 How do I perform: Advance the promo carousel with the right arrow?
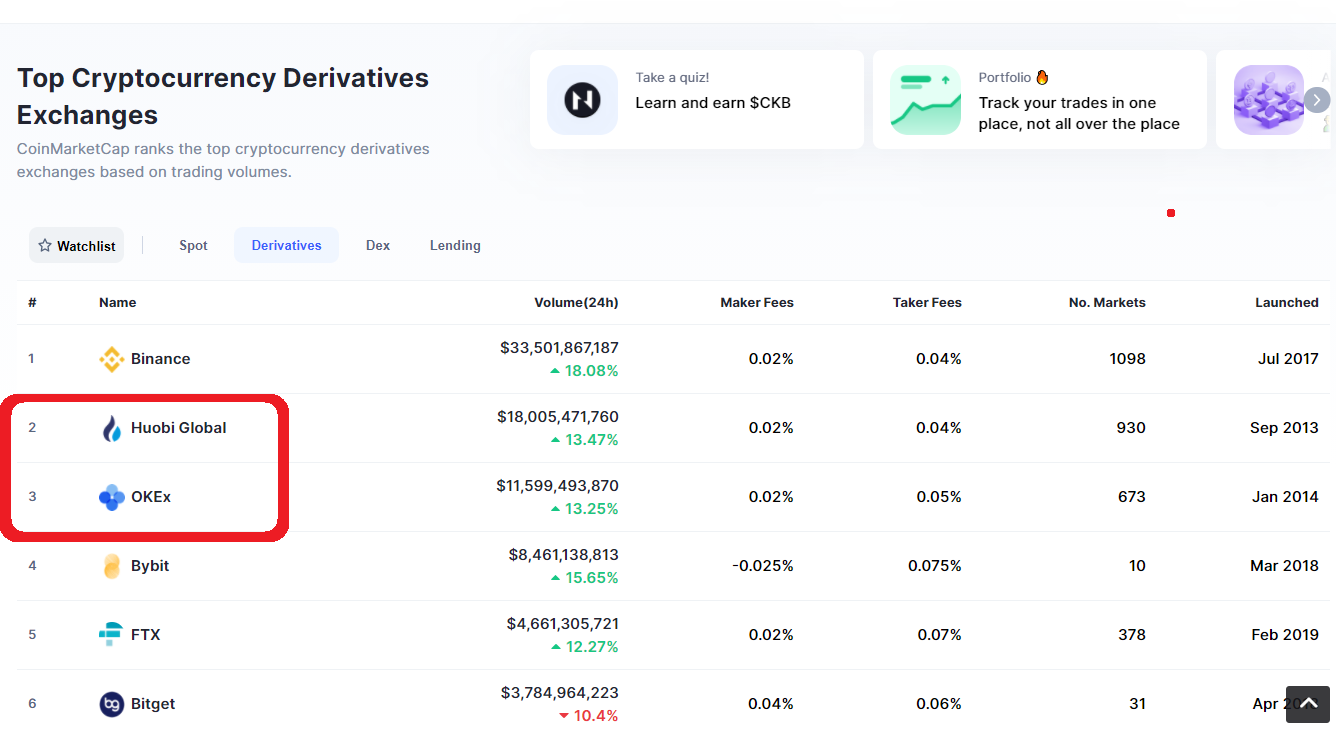(x=1318, y=100)
